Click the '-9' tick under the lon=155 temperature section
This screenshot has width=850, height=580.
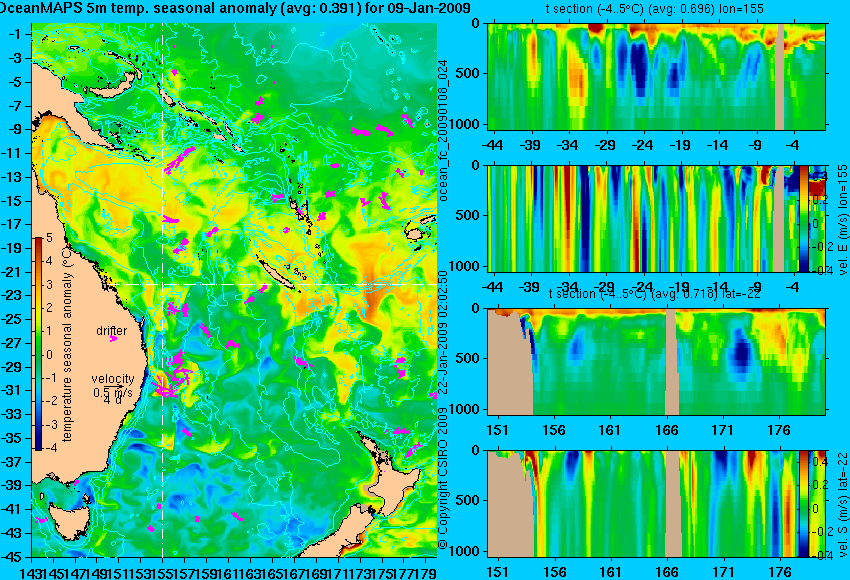(x=755, y=145)
